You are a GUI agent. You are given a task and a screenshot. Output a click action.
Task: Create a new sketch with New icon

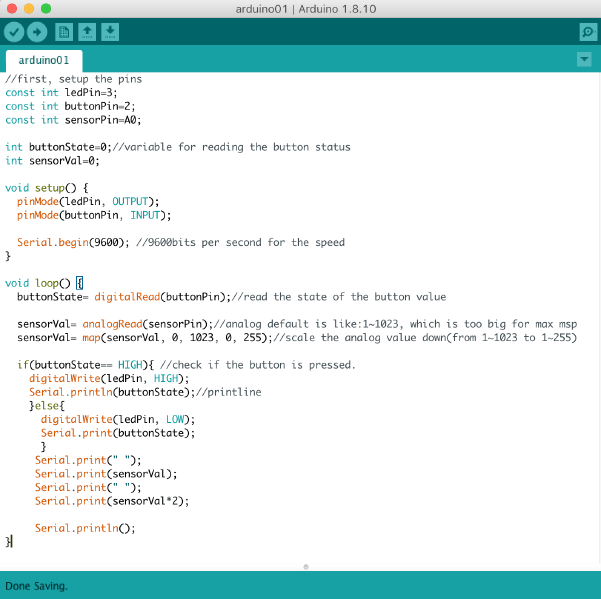click(64, 32)
